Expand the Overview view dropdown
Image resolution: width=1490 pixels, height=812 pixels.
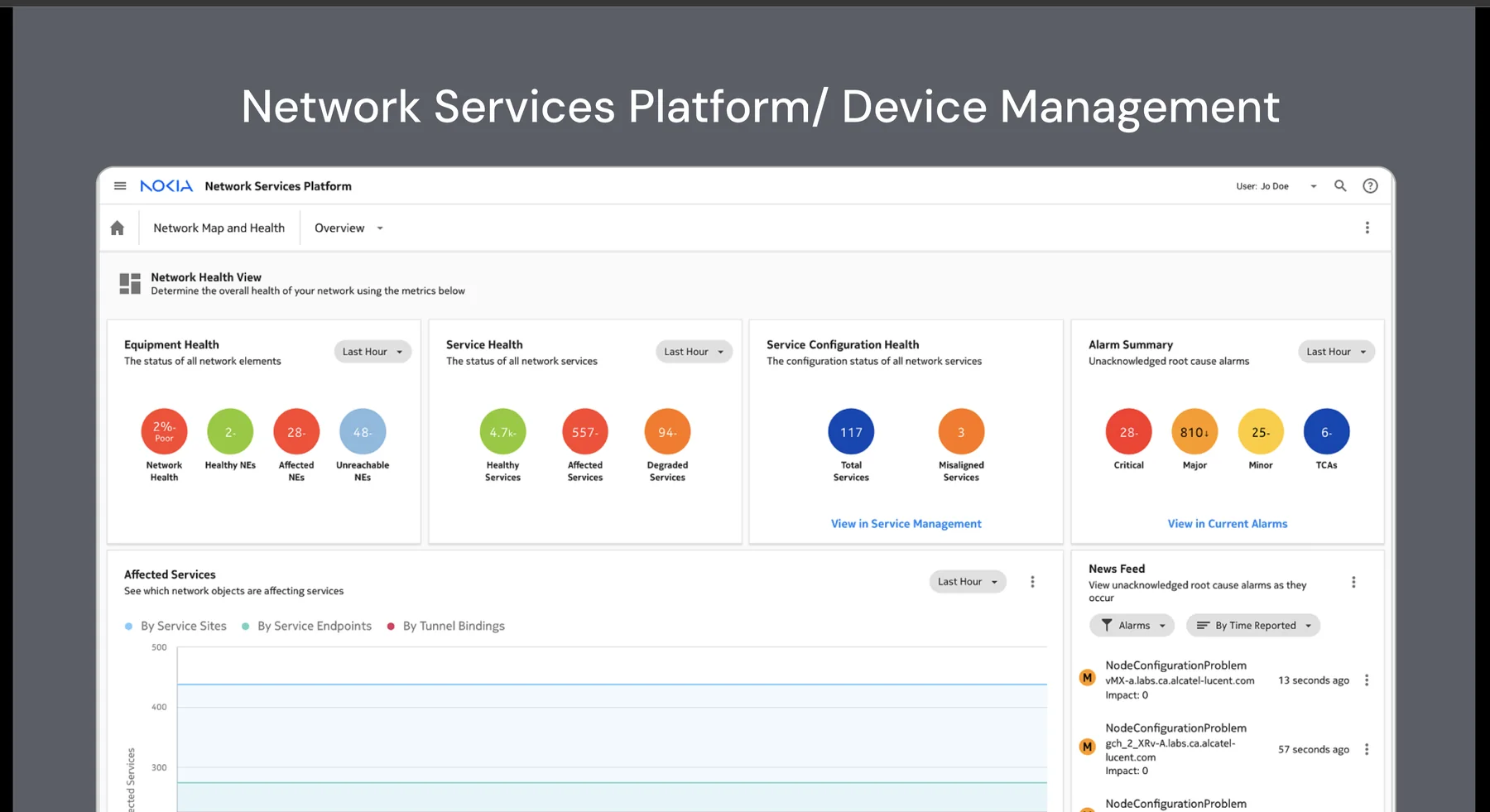348,228
